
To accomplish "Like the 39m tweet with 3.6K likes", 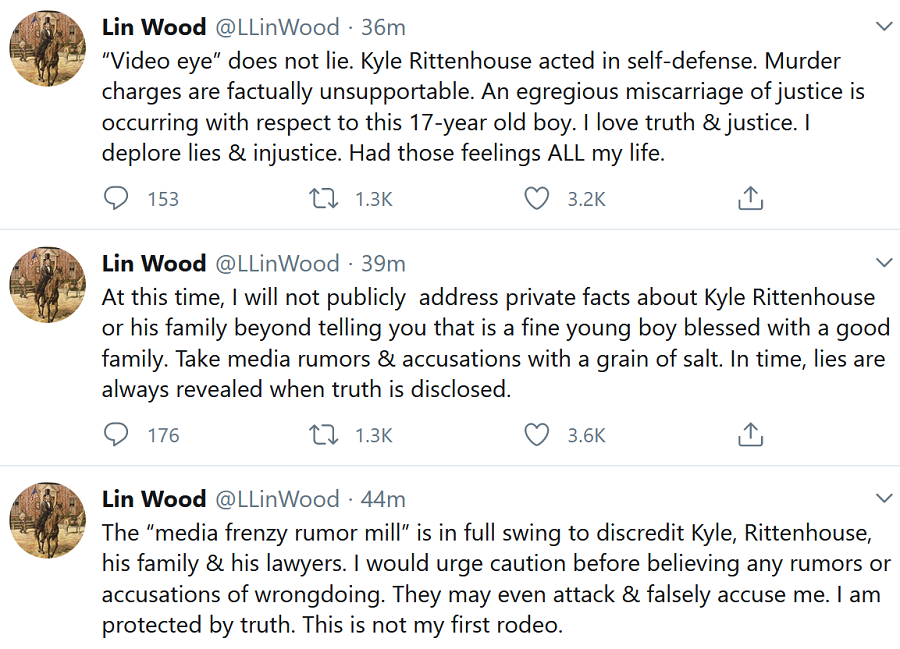I will tap(537, 435).
